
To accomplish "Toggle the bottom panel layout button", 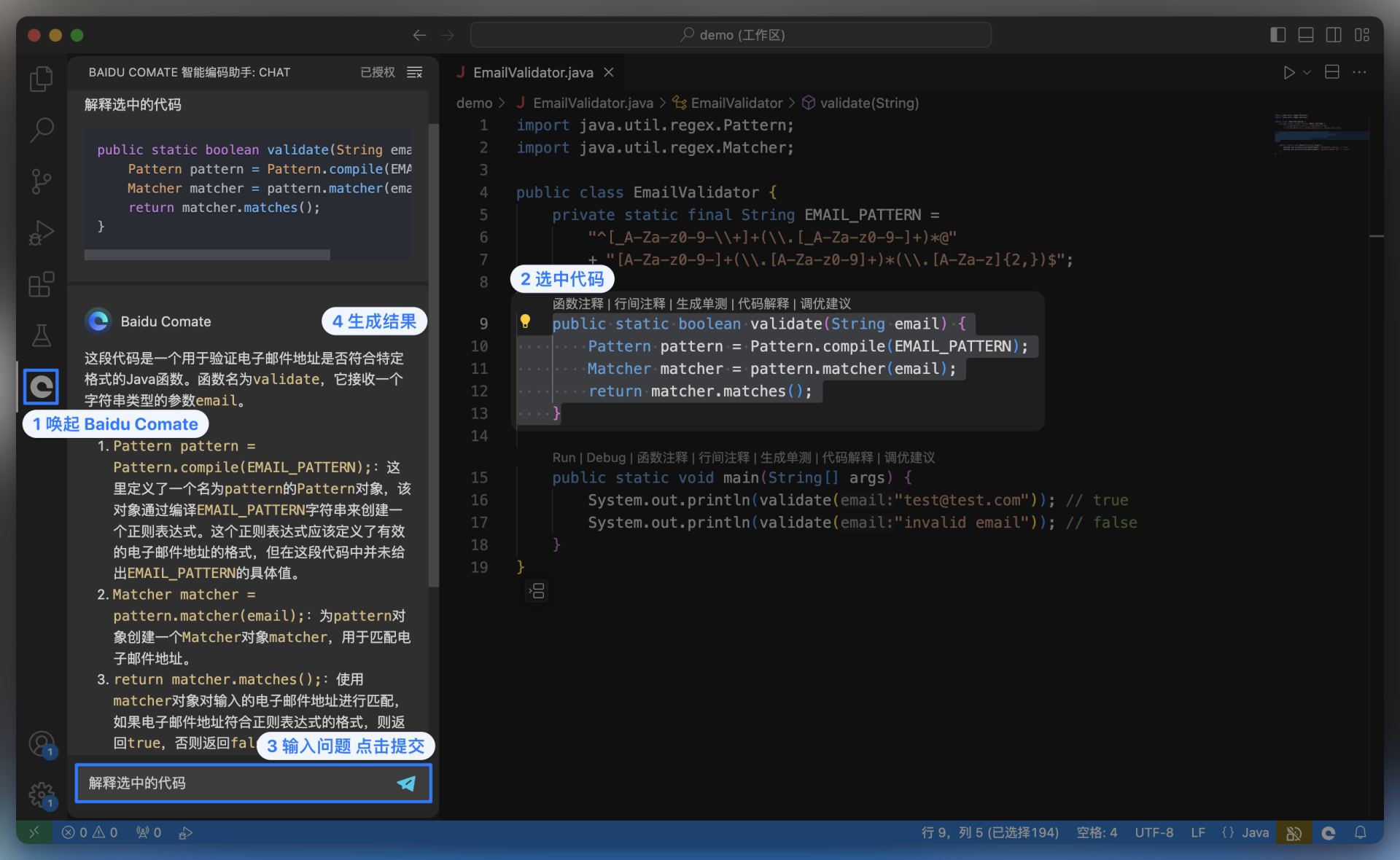I will 1306,35.
